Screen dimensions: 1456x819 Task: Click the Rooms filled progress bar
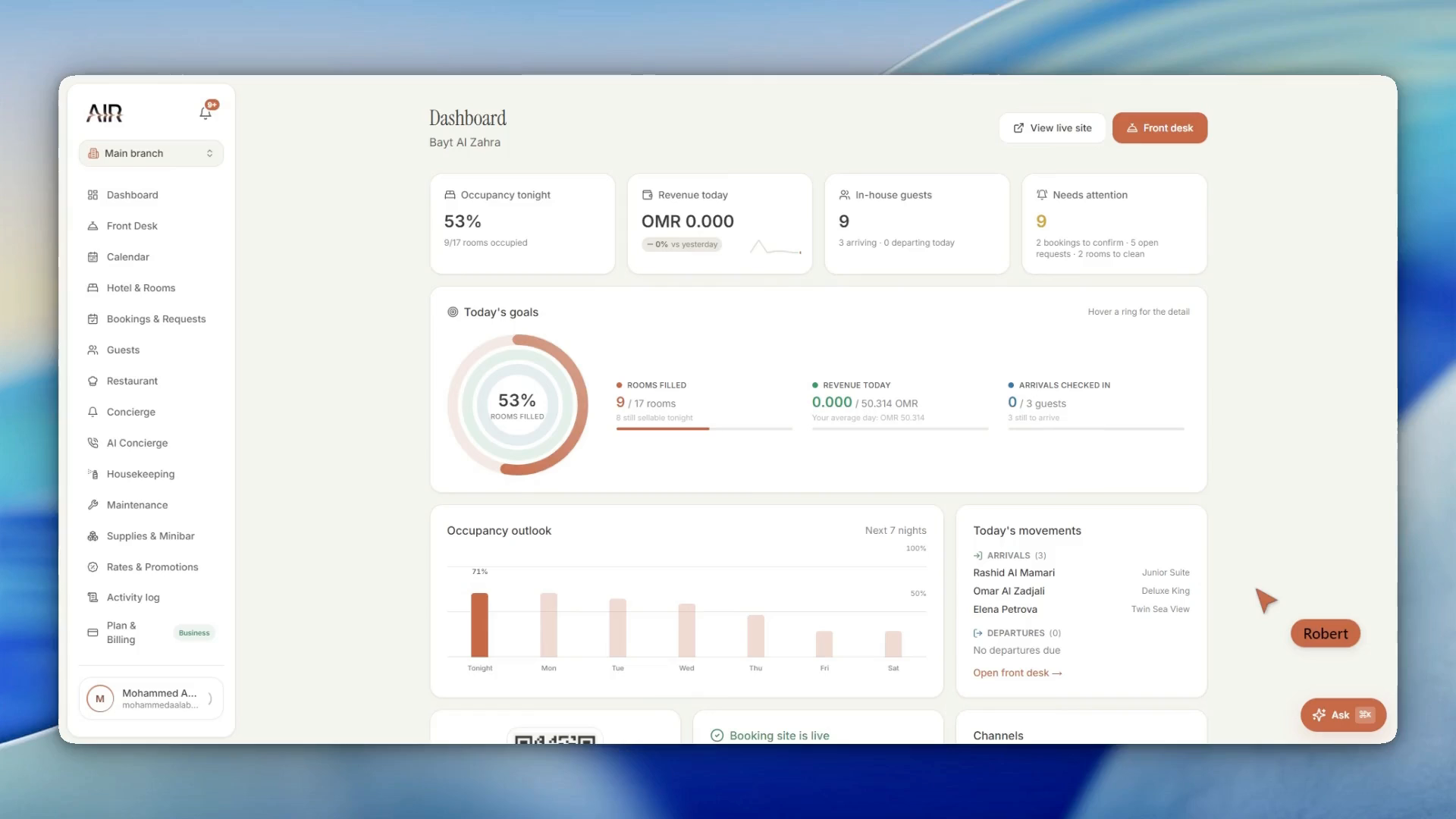point(704,429)
